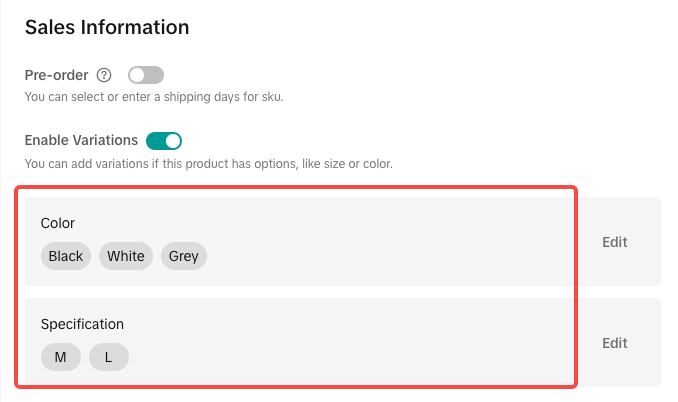The width and height of the screenshot is (678, 402).
Task: Click the Sales Information heading
Action: point(107,27)
